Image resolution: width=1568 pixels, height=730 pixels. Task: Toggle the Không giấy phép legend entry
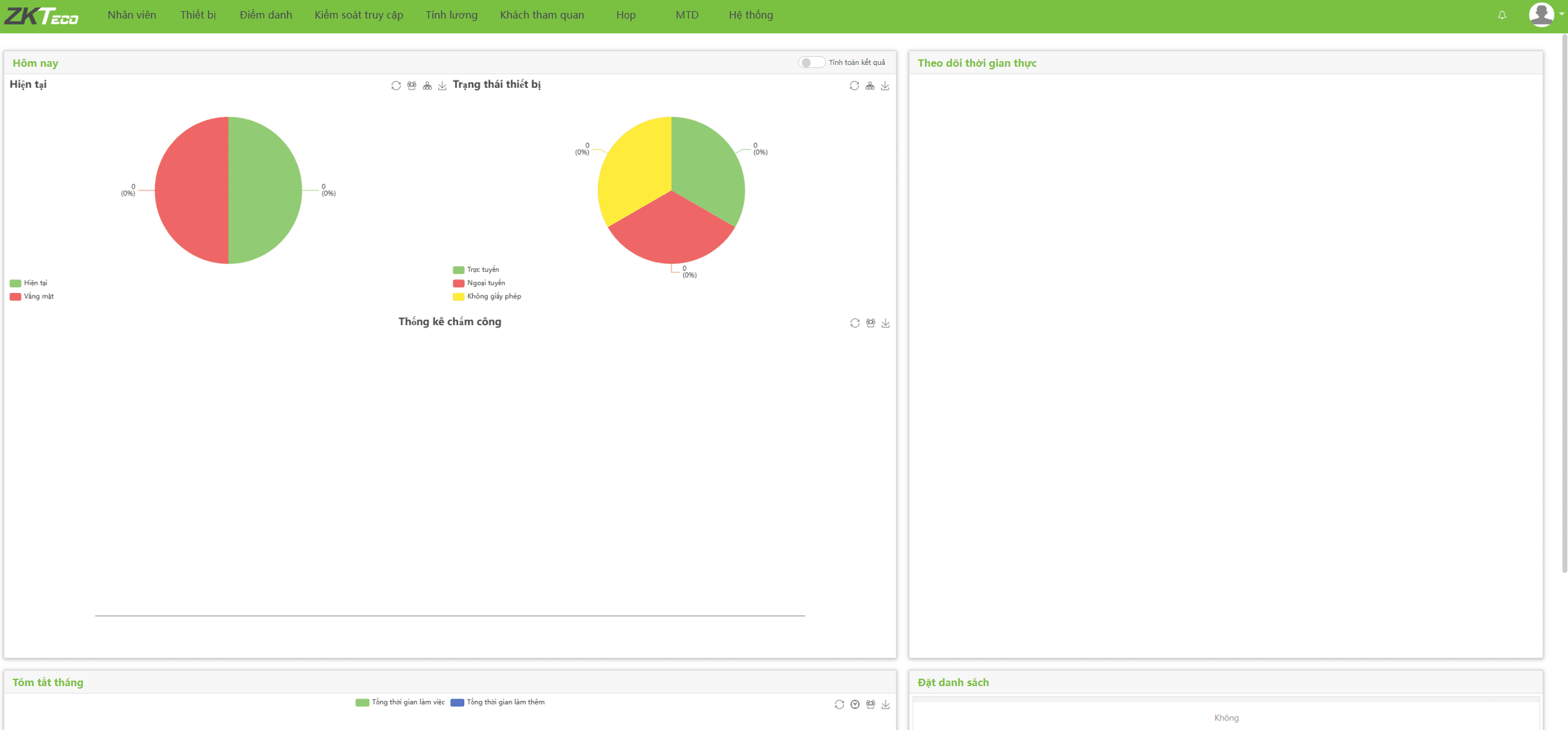pyautogui.click(x=487, y=297)
